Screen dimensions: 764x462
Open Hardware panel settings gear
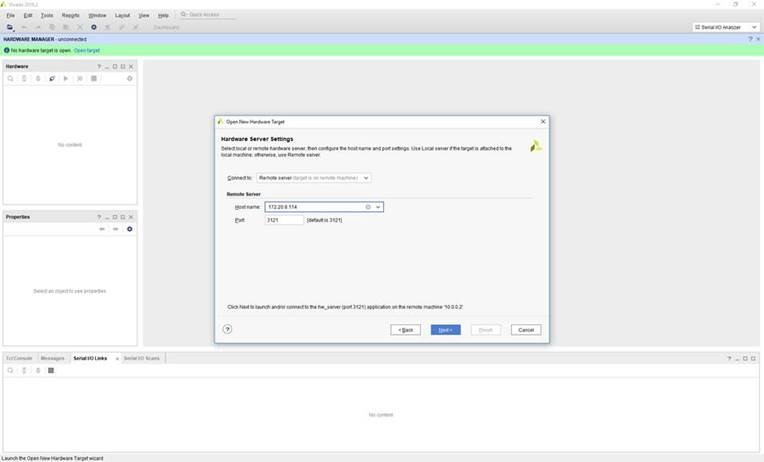point(130,78)
